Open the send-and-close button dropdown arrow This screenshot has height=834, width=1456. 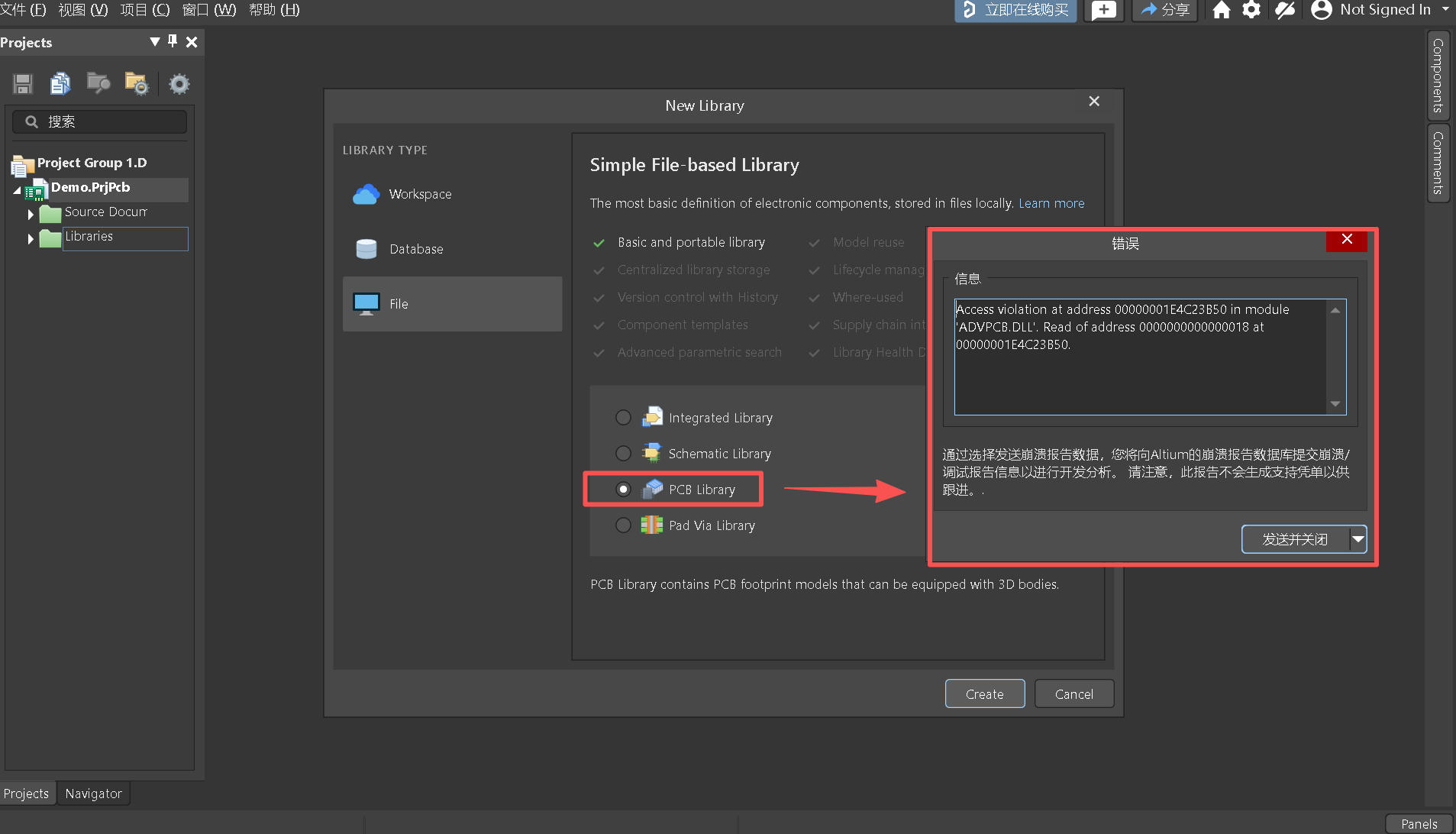coord(1358,539)
